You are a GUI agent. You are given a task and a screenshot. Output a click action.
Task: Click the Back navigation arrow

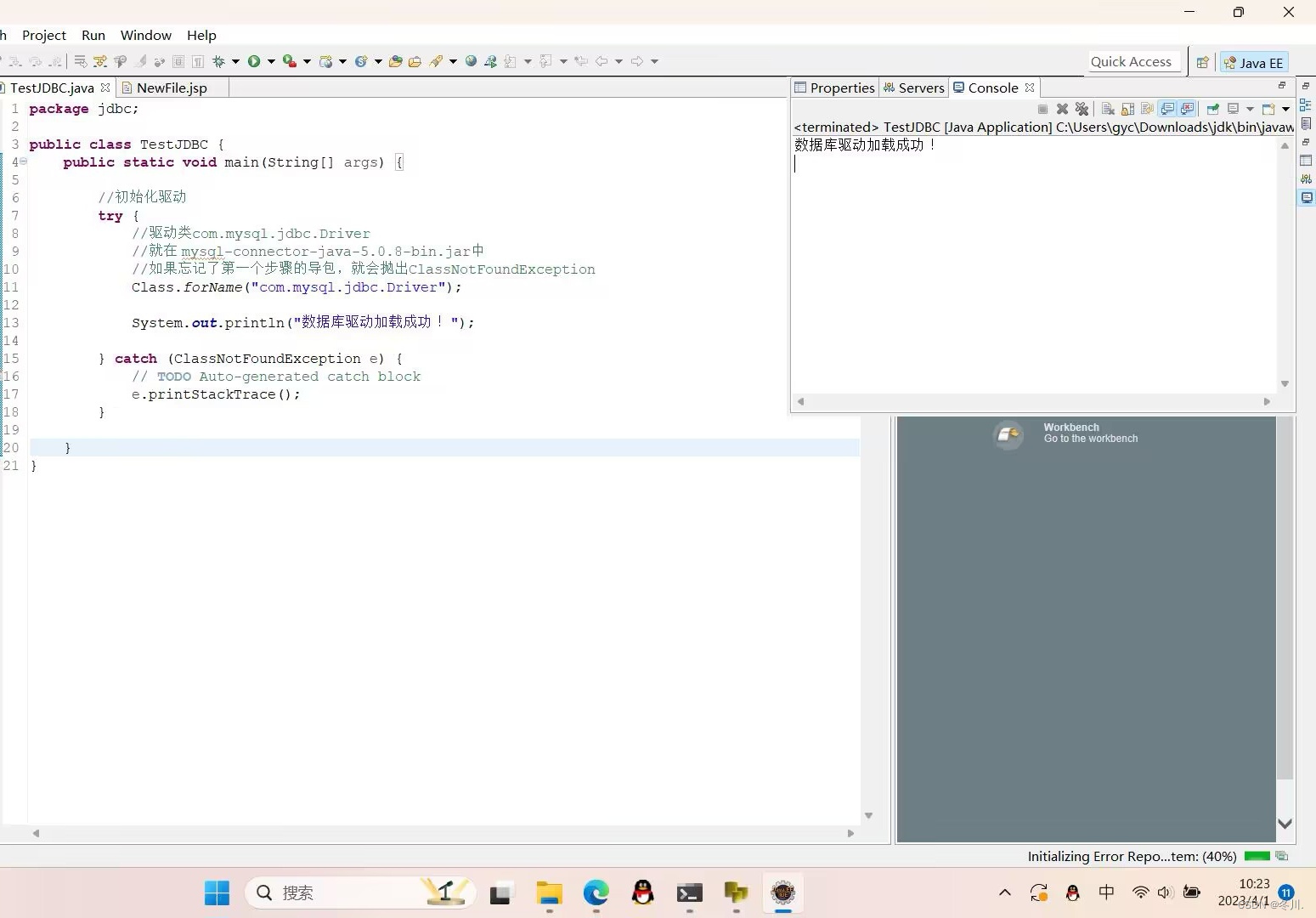coord(602,61)
